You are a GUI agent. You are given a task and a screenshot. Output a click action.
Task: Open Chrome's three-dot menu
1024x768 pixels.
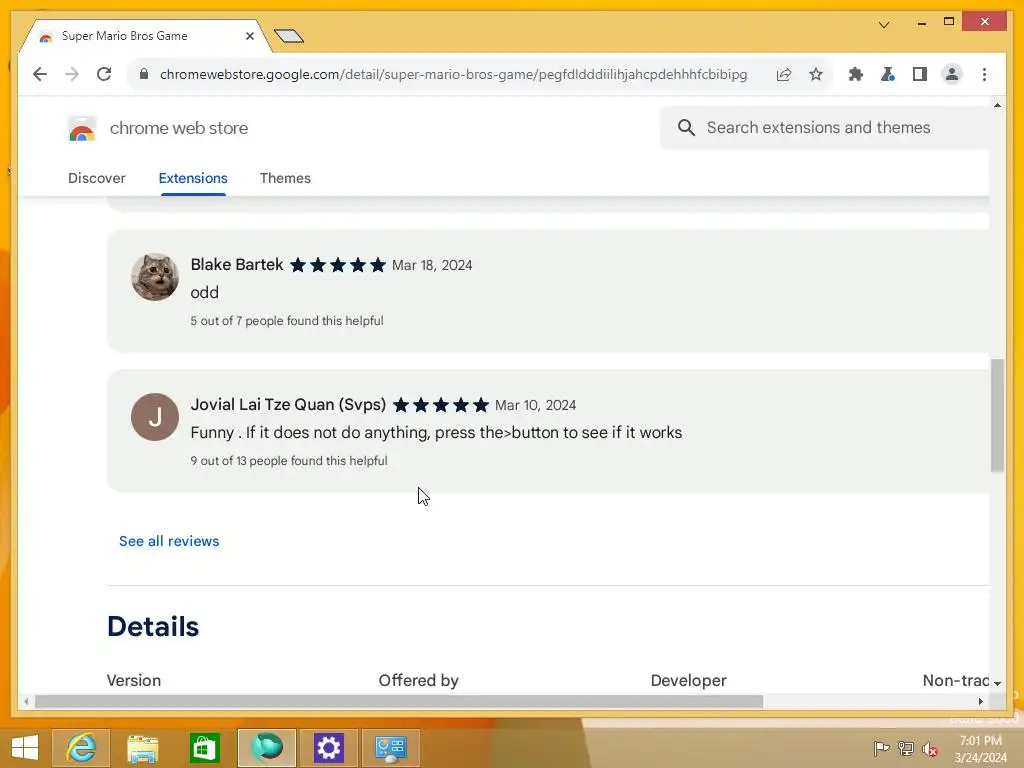point(984,74)
